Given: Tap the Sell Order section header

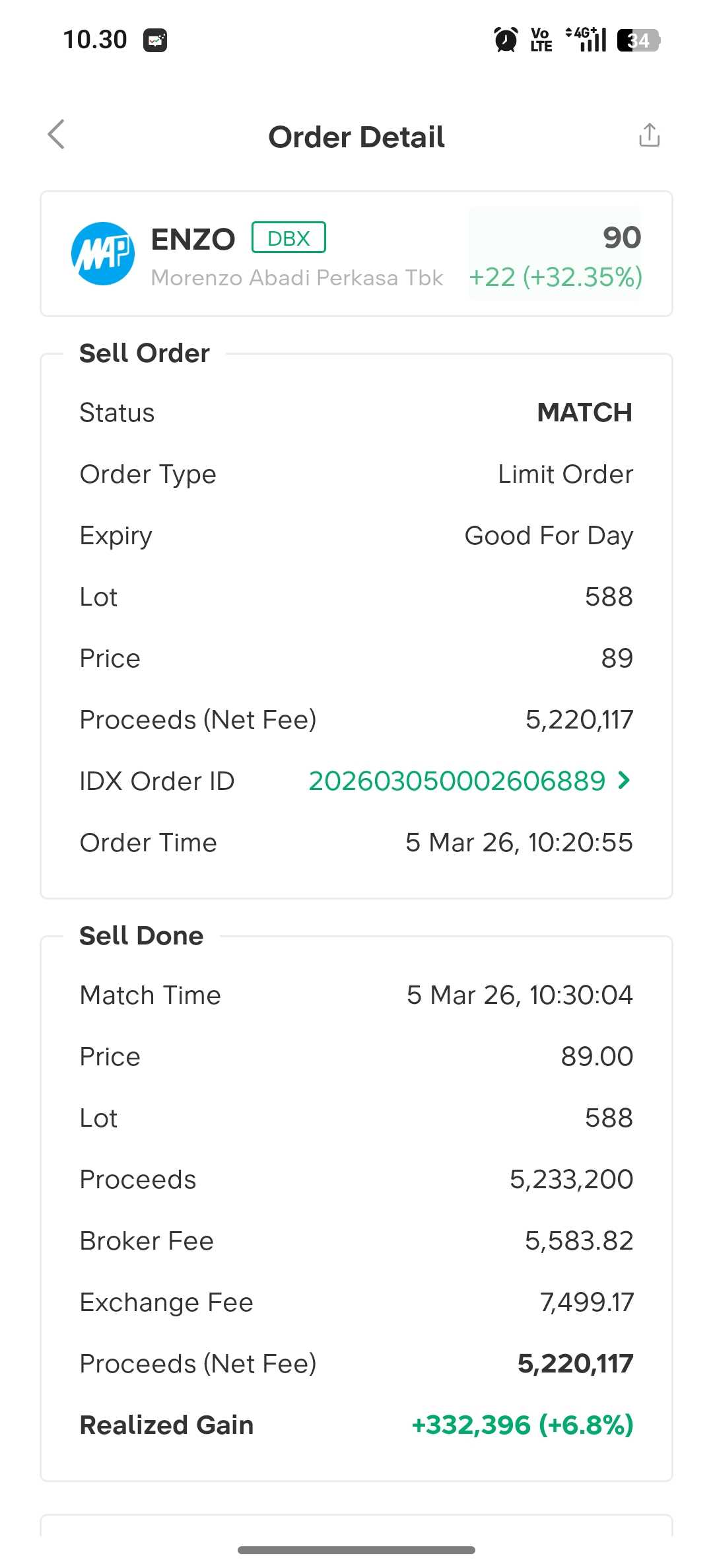Looking at the screenshot, I should (x=145, y=353).
